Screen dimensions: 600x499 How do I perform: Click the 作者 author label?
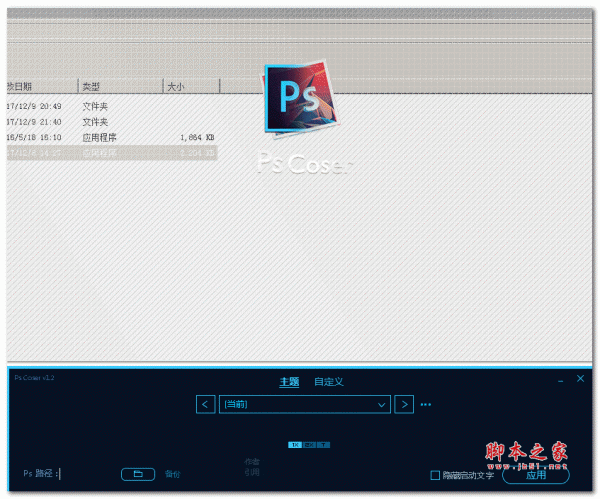click(252, 462)
